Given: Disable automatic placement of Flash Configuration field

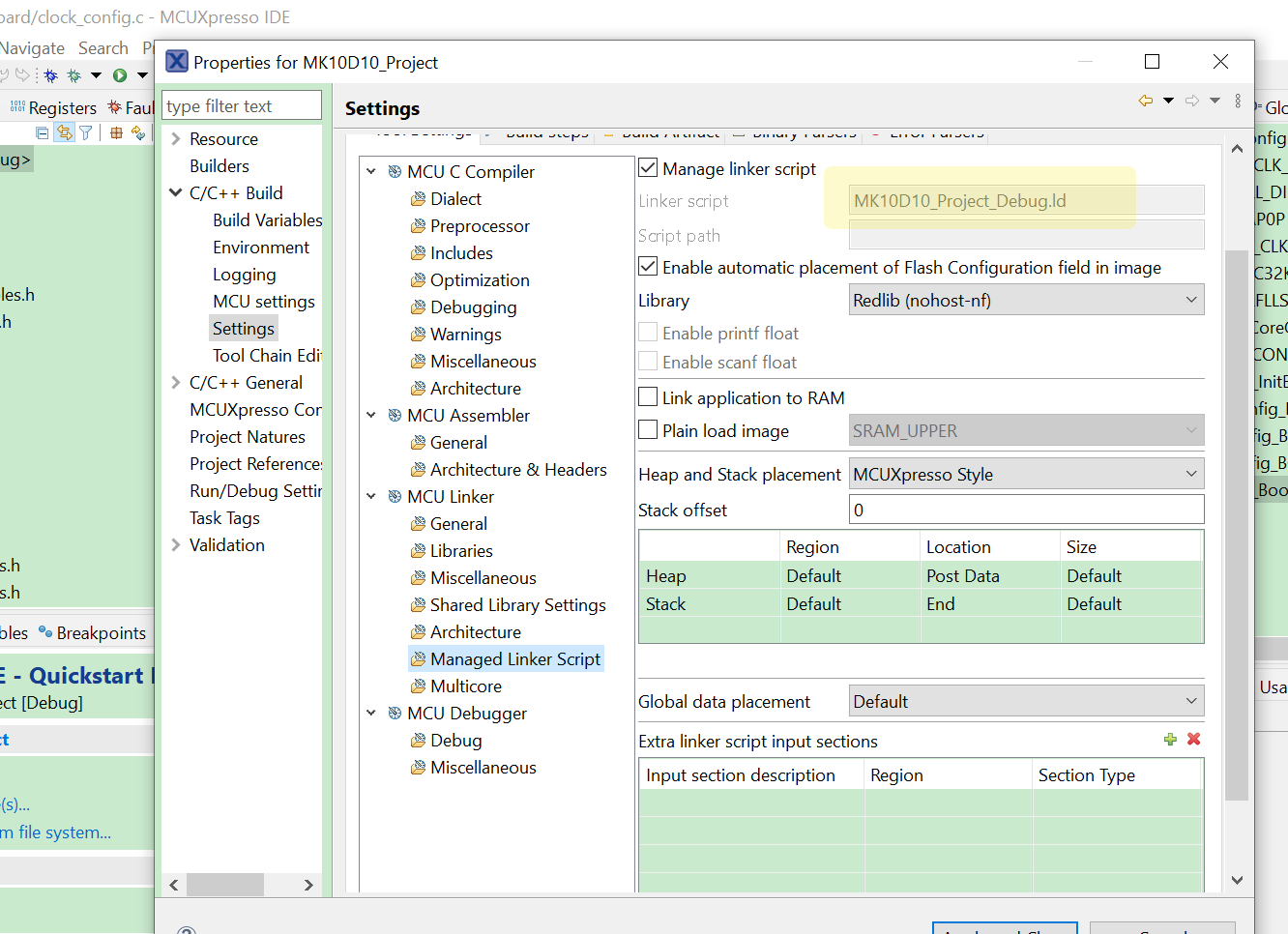Looking at the screenshot, I should click(647, 268).
